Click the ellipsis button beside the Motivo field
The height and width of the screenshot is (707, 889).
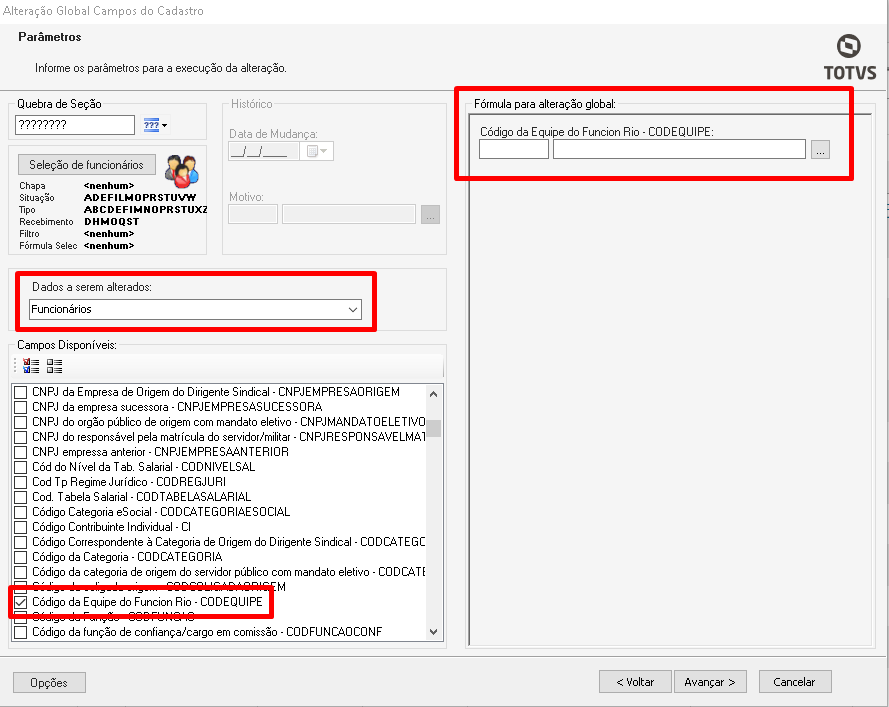point(430,214)
